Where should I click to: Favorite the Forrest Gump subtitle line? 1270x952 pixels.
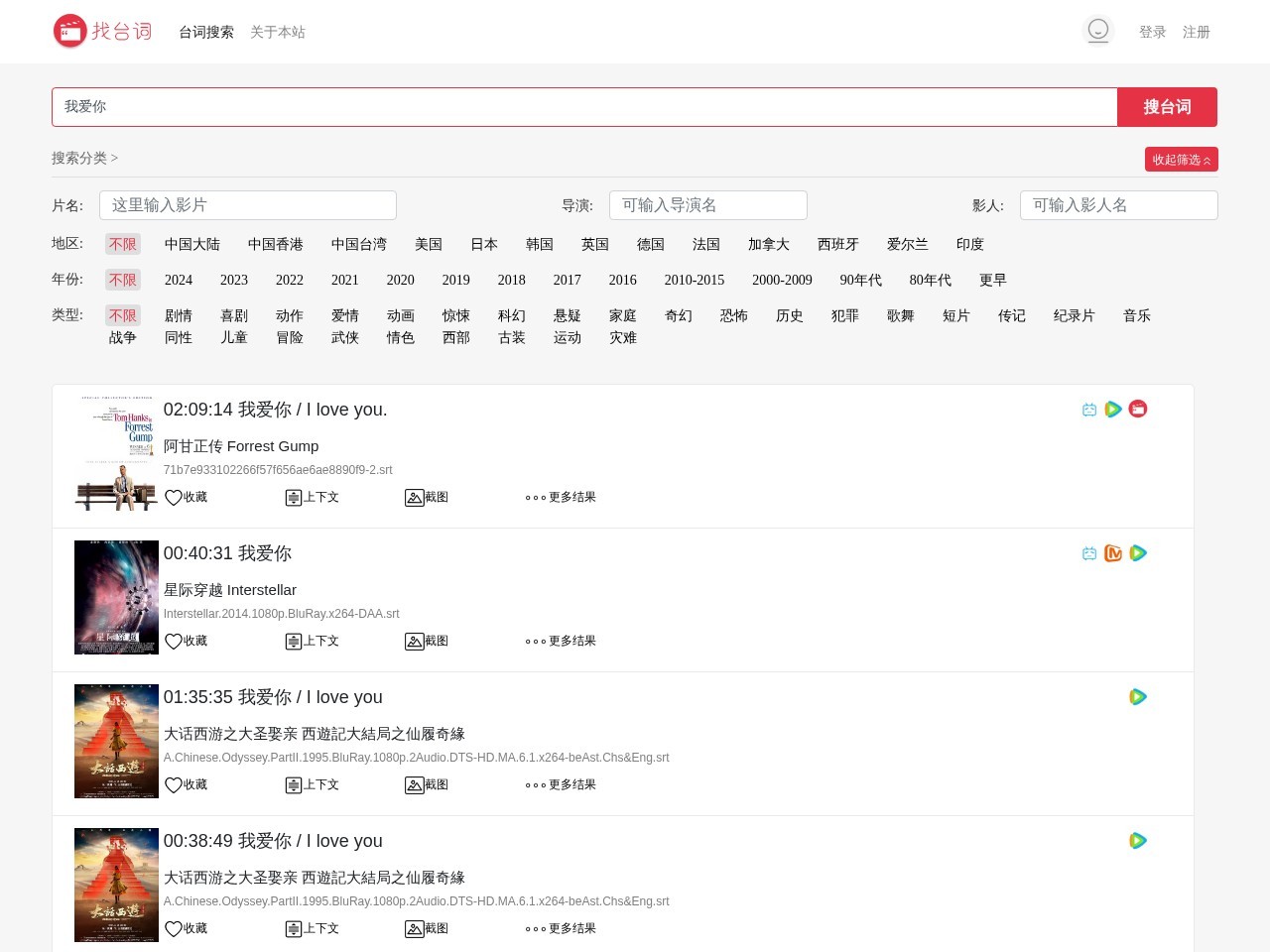tap(186, 498)
